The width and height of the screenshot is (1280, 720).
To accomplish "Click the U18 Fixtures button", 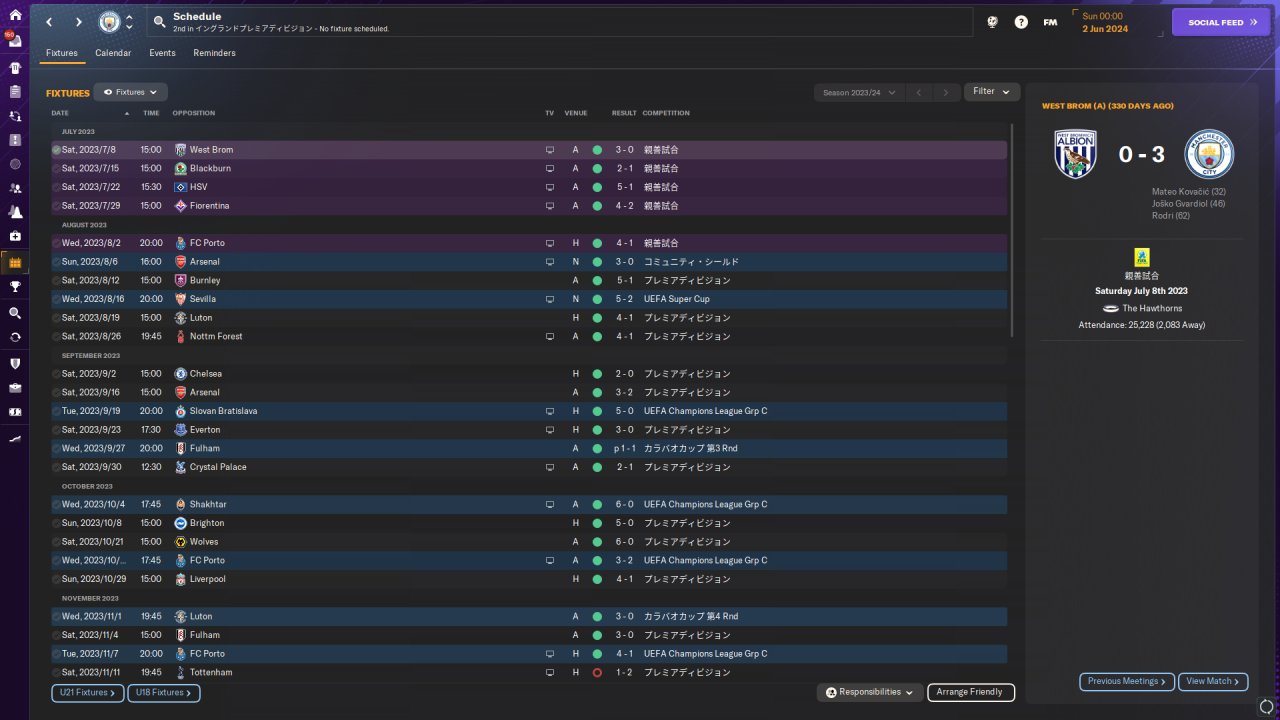I will click(x=164, y=692).
